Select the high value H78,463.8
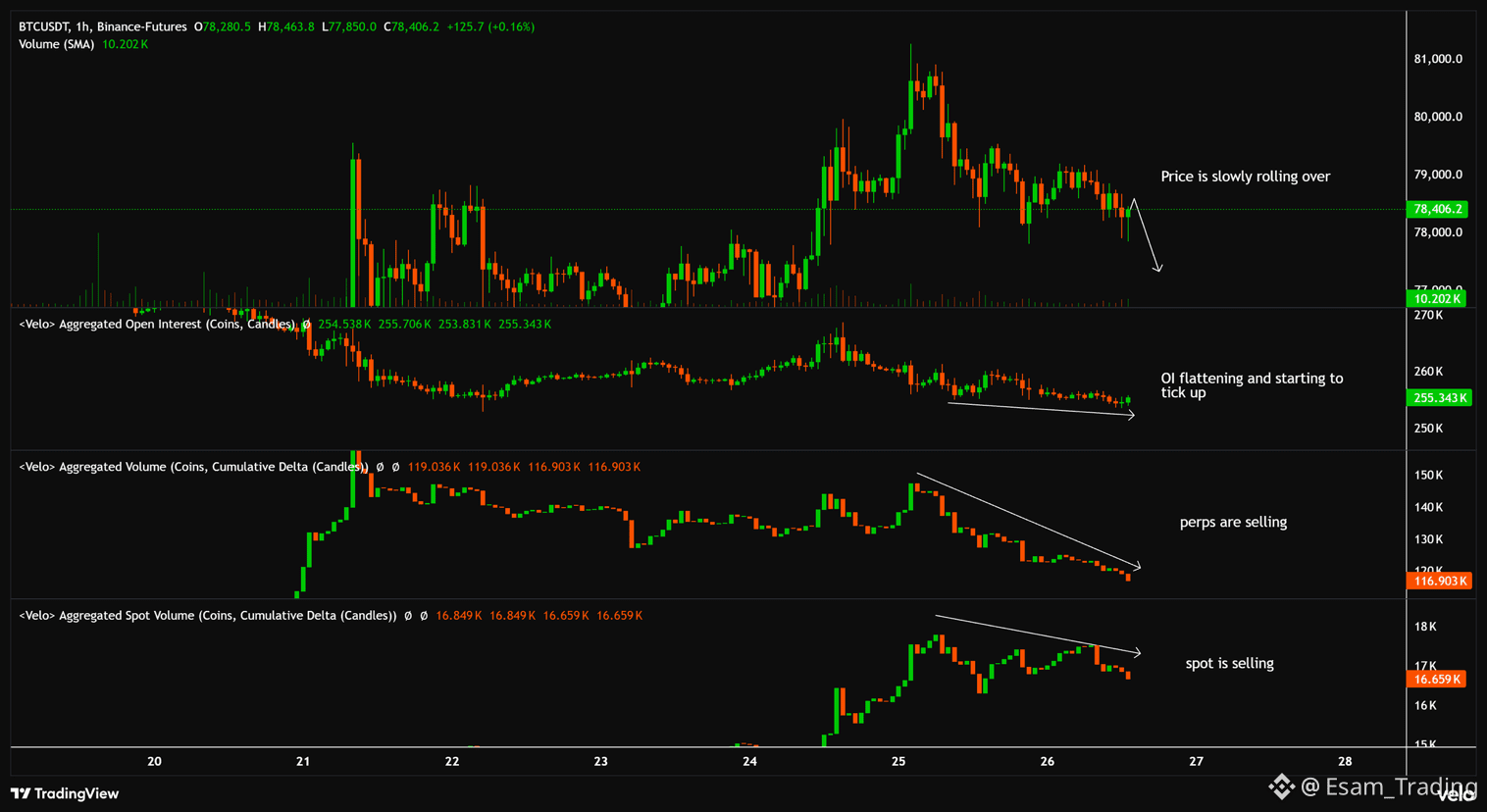1487x812 pixels. [286, 26]
